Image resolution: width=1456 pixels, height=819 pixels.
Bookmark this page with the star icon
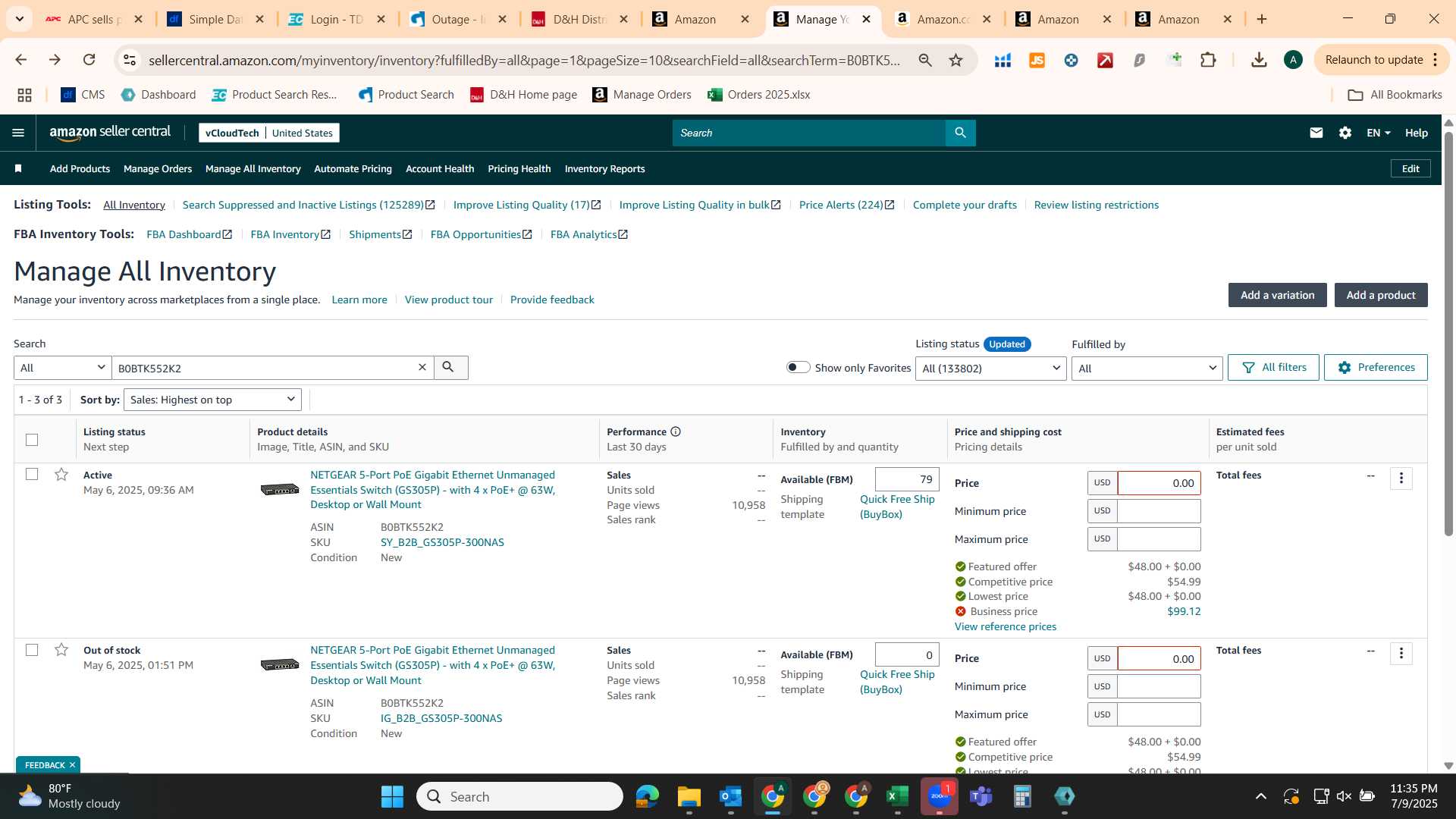pyautogui.click(x=956, y=60)
